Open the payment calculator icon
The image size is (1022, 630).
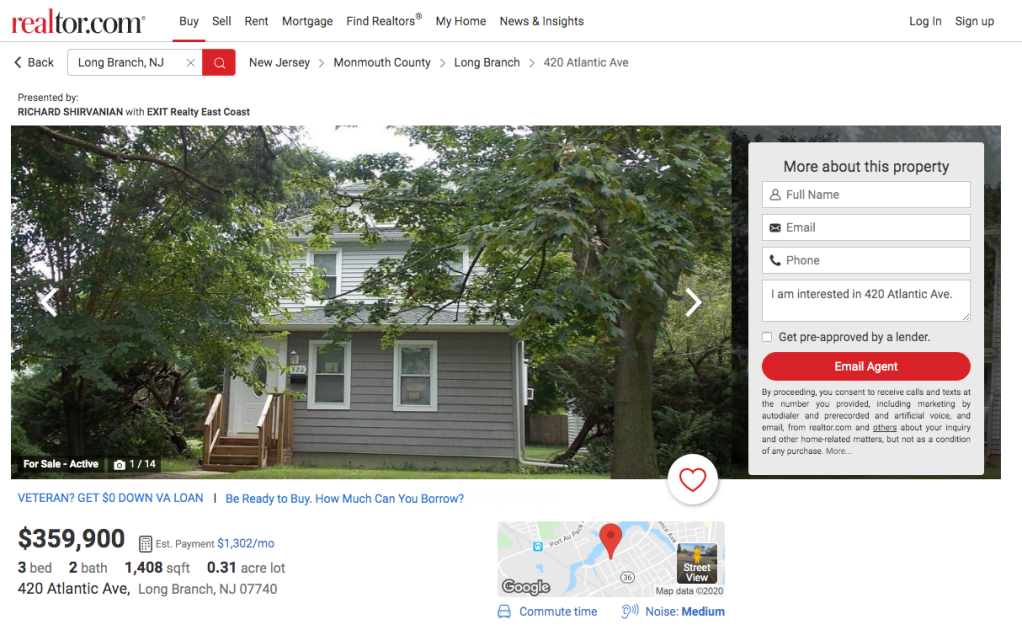145,543
